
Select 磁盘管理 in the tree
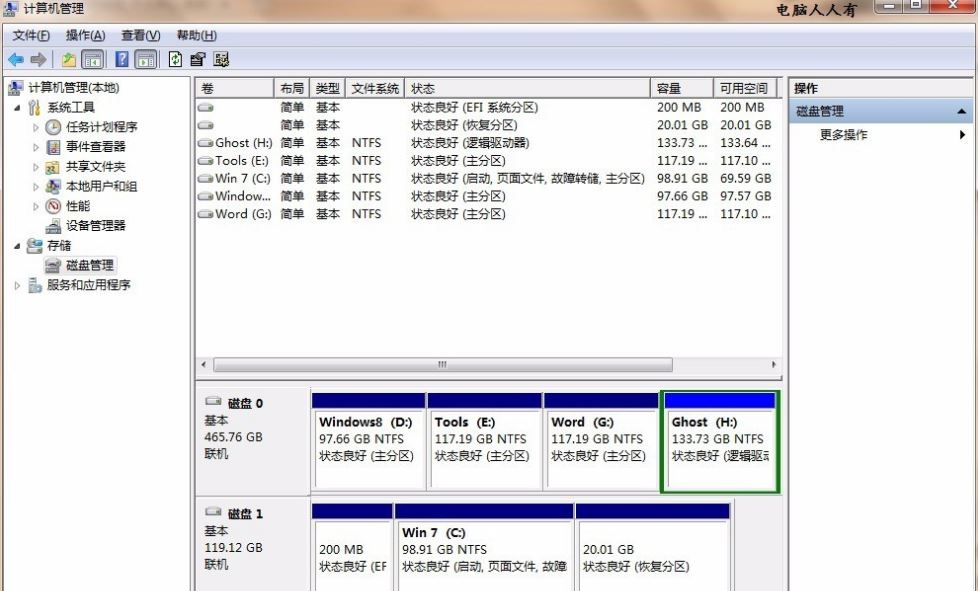click(x=90, y=266)
